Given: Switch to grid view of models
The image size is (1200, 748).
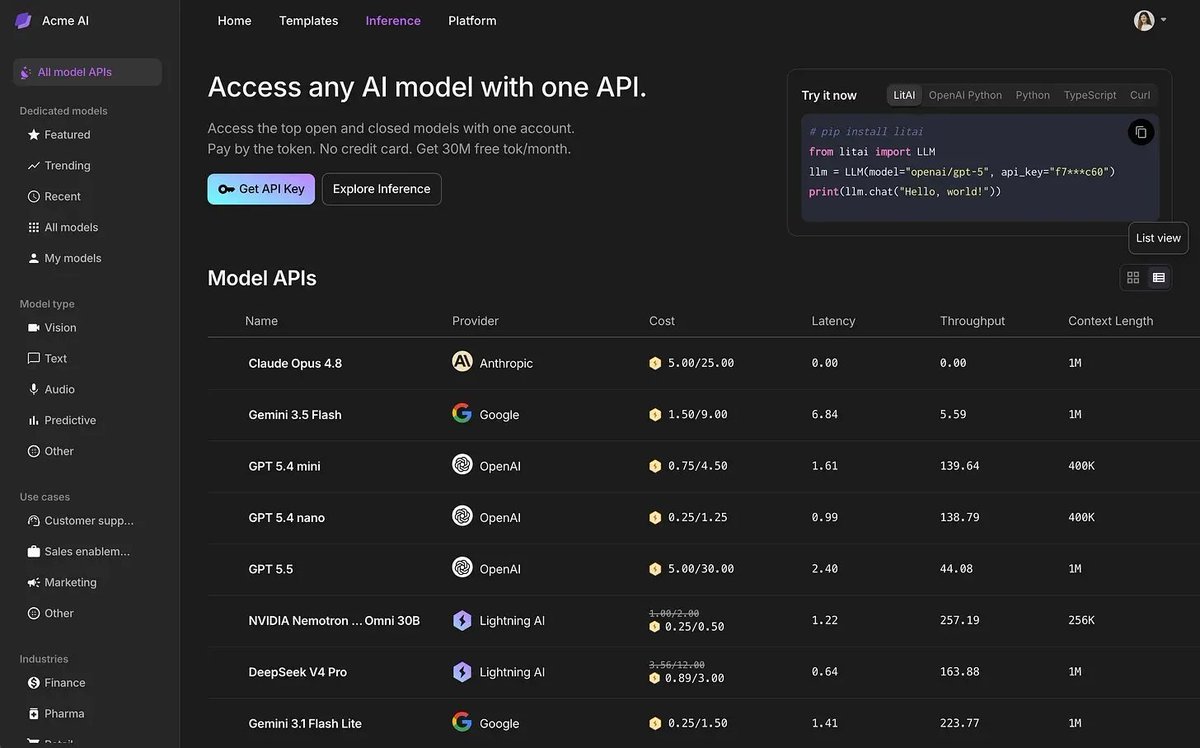Looking at the screenshot, I should (x=1133, y=278).
